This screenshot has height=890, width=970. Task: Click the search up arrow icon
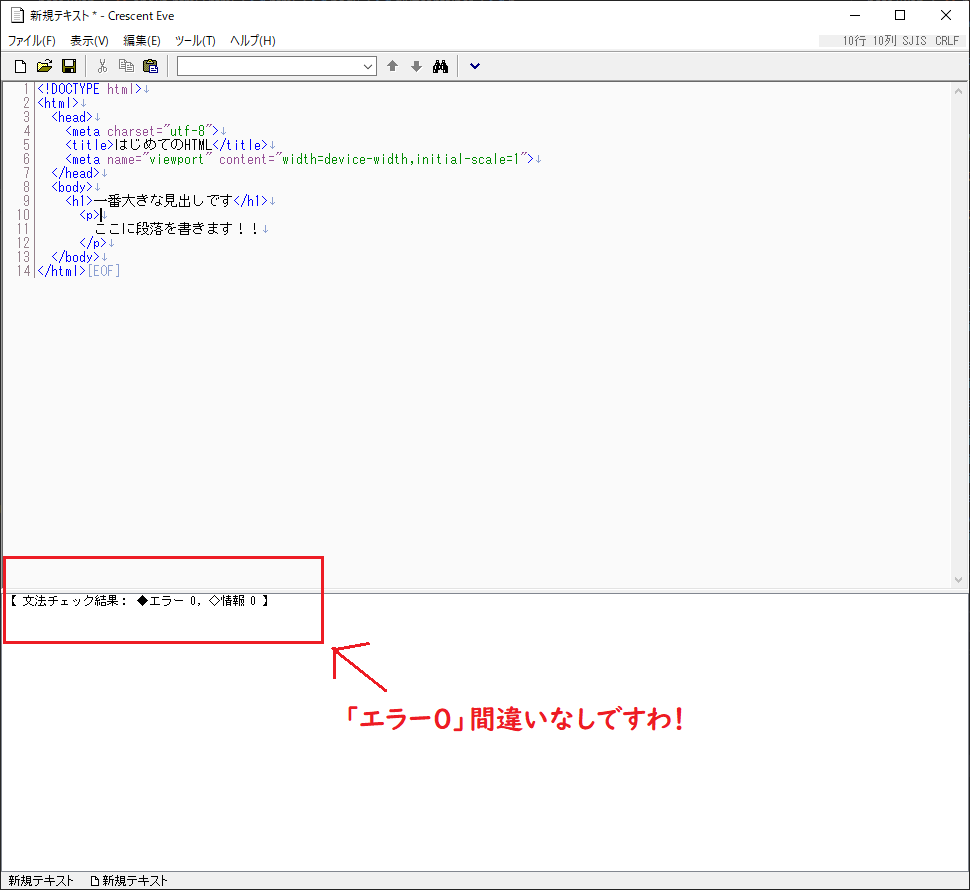click(x=392, y=66)
